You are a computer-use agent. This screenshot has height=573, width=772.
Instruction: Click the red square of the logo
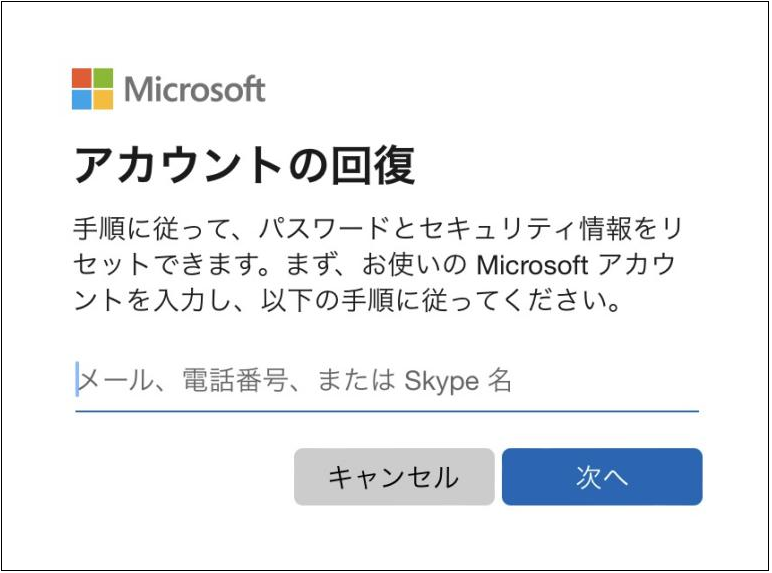(x=82, y=78)
